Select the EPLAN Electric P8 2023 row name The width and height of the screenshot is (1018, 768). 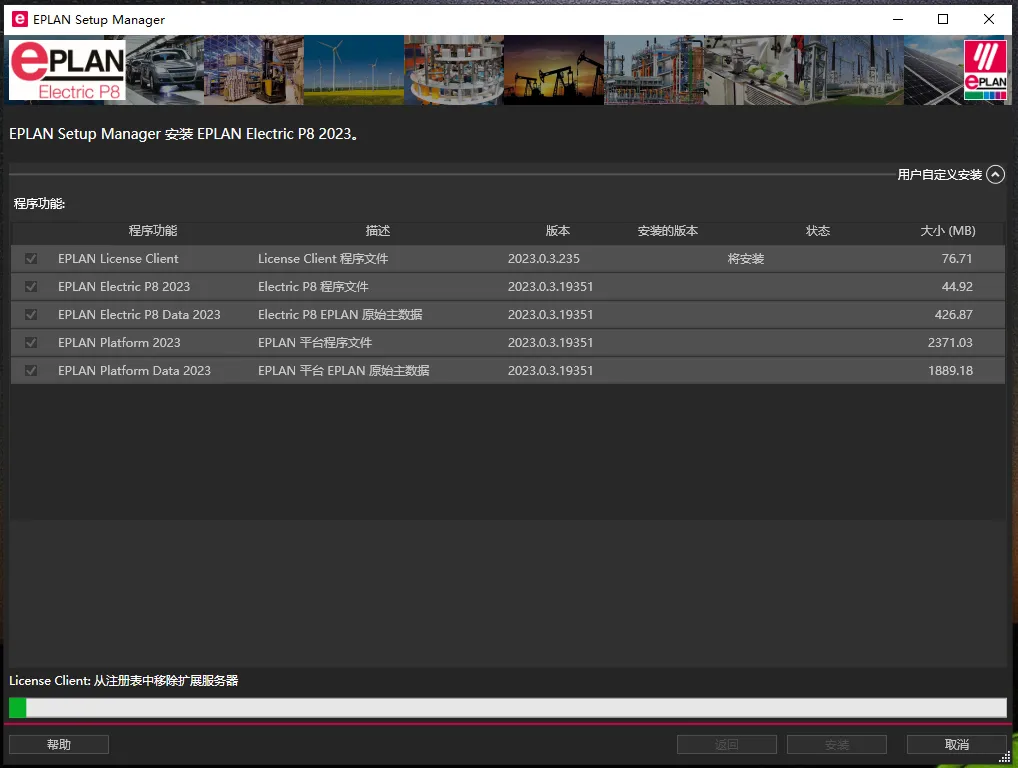pos(124,286)
